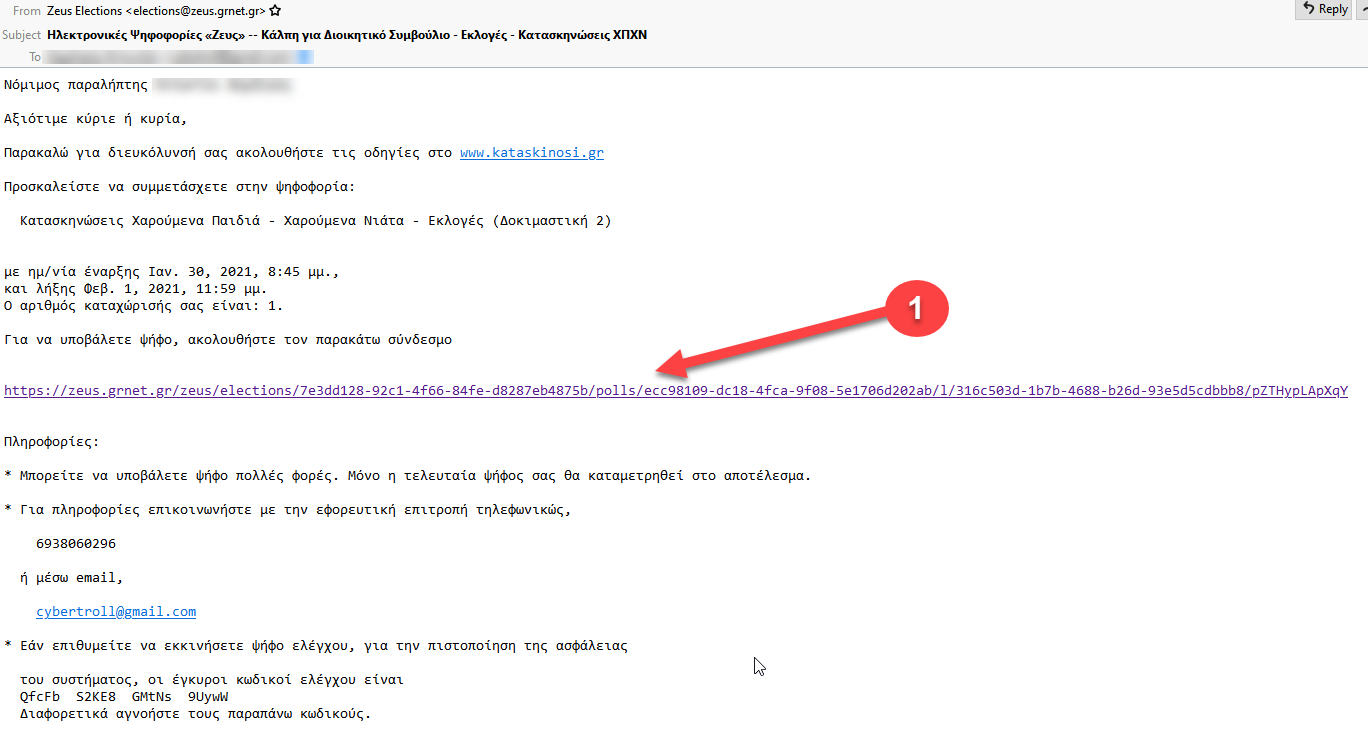Click the blurred name after Νόμιμος παραλήπτης
The image size is (1368, 742).
(224, 86)
